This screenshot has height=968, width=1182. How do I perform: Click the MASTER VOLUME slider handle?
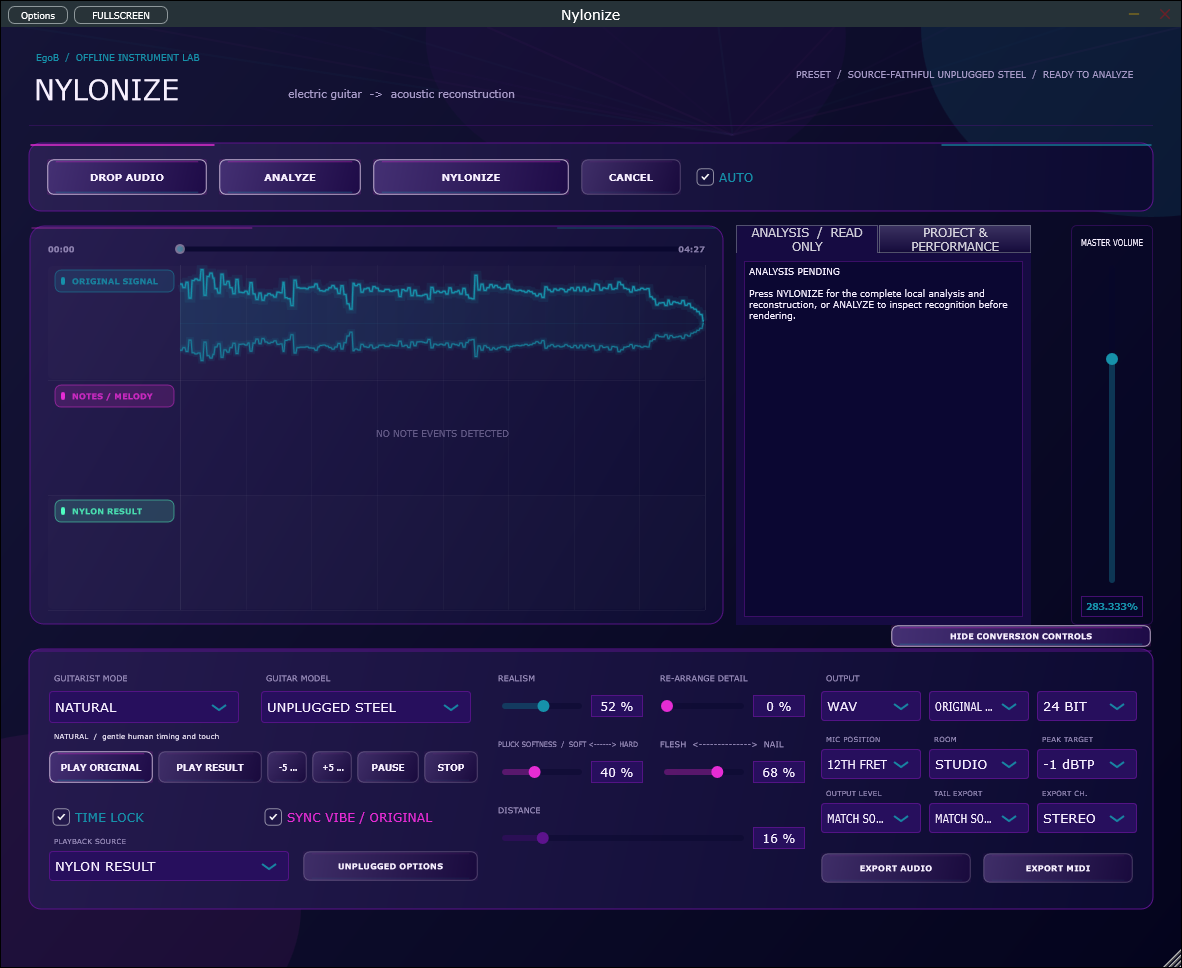click(x=1111, y=359)
